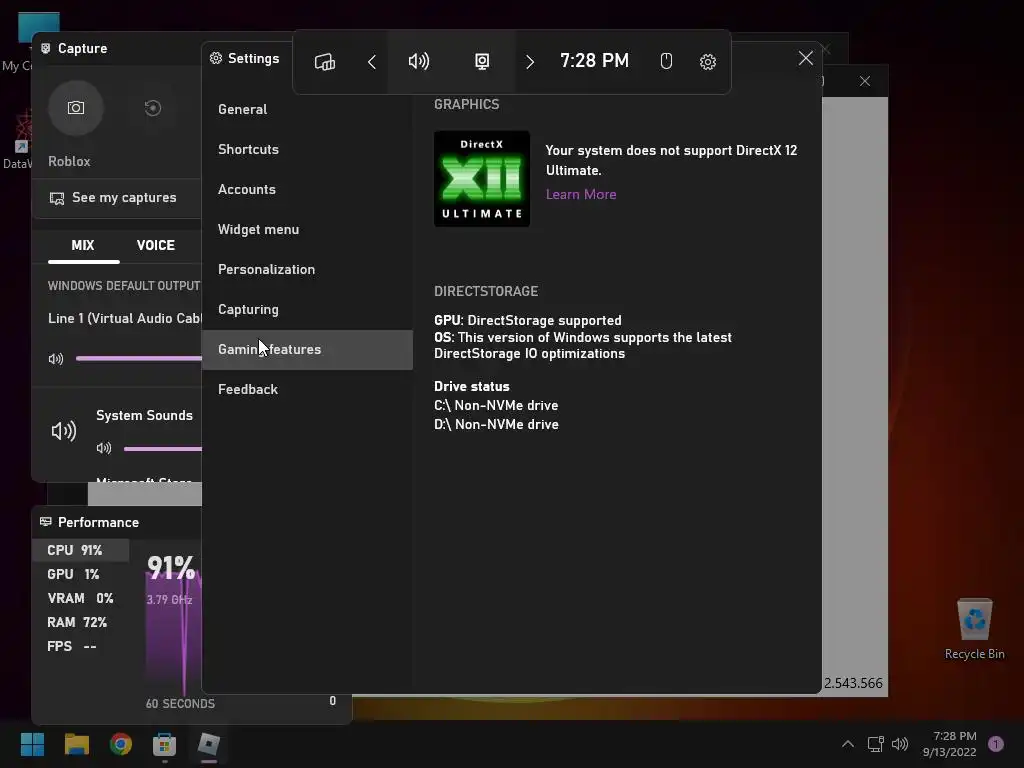Click the DirectX 12 Ultimate logo
The height and width of the screenshot is (768, 1024).
coord(482,179)
